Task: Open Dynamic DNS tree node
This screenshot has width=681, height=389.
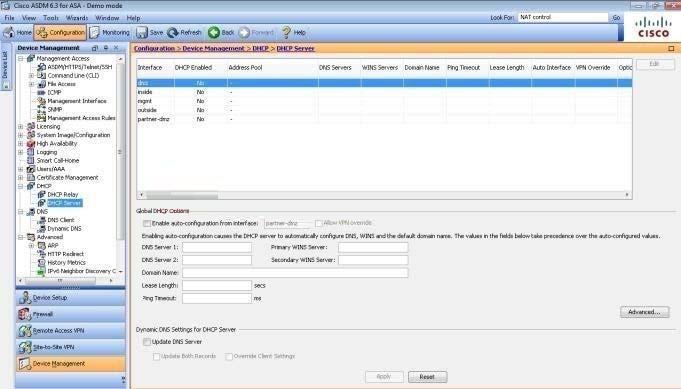Action: pos(64,228)
